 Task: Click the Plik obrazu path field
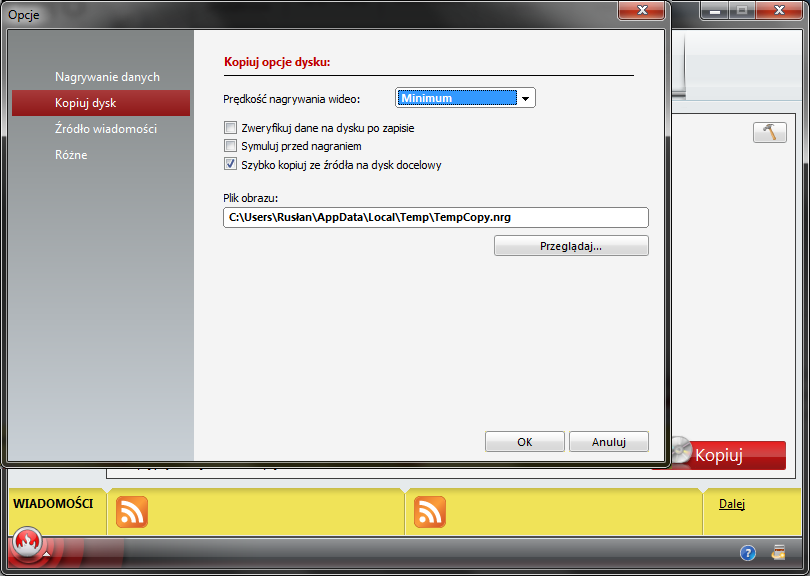435,217
